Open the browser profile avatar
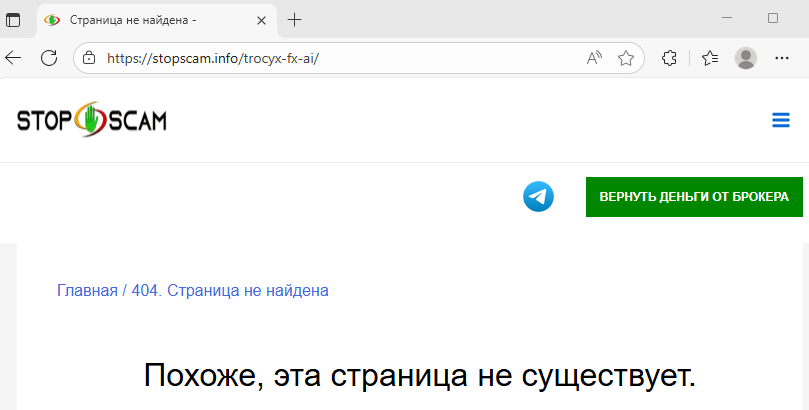Screen dimensions: 809x410 (746, 58)
